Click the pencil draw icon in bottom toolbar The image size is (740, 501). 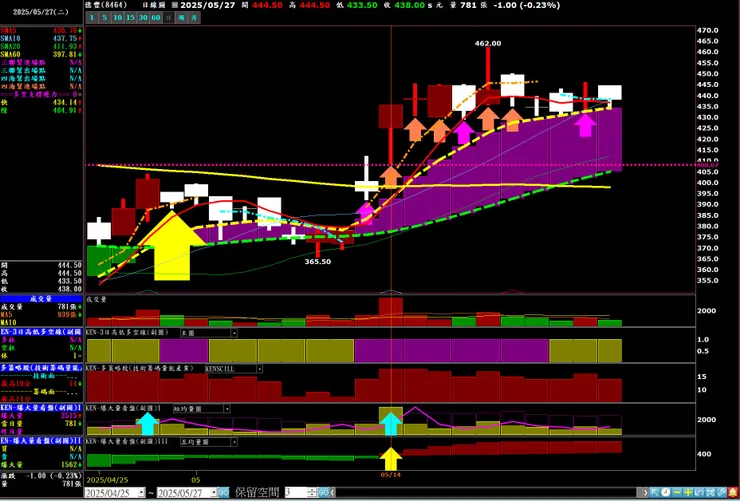click(x=722, y=493)
